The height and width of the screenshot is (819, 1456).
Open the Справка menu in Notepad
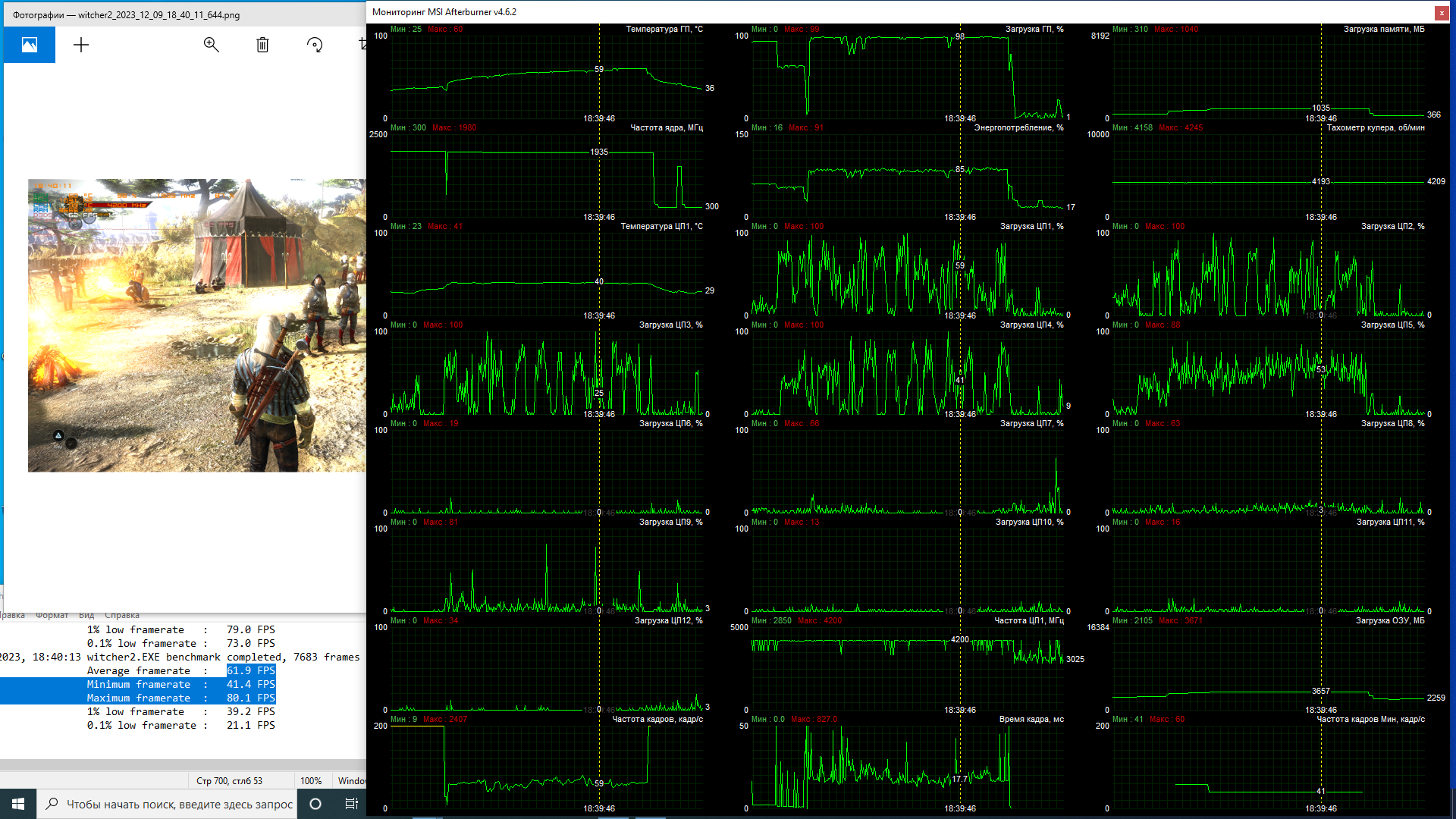coord(121,616)
